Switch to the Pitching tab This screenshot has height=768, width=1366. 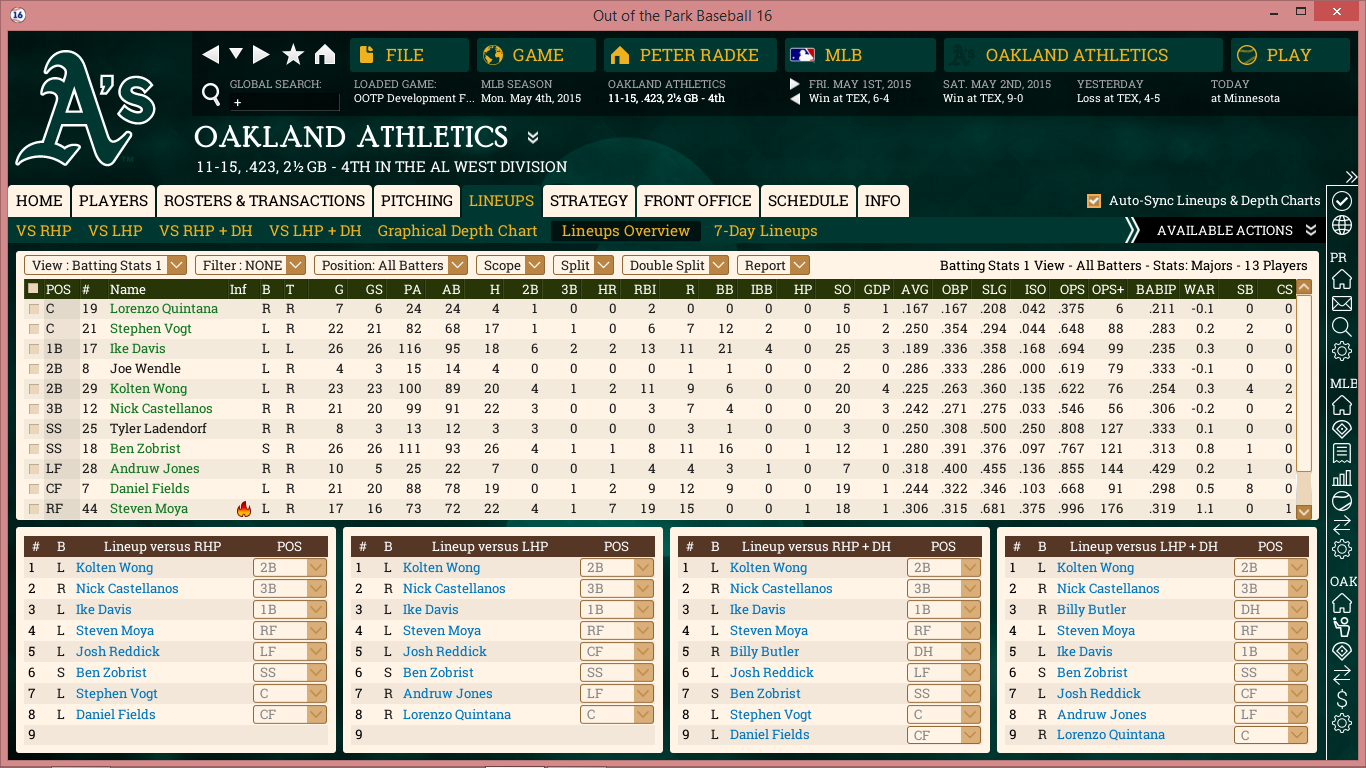coord(417,201)
